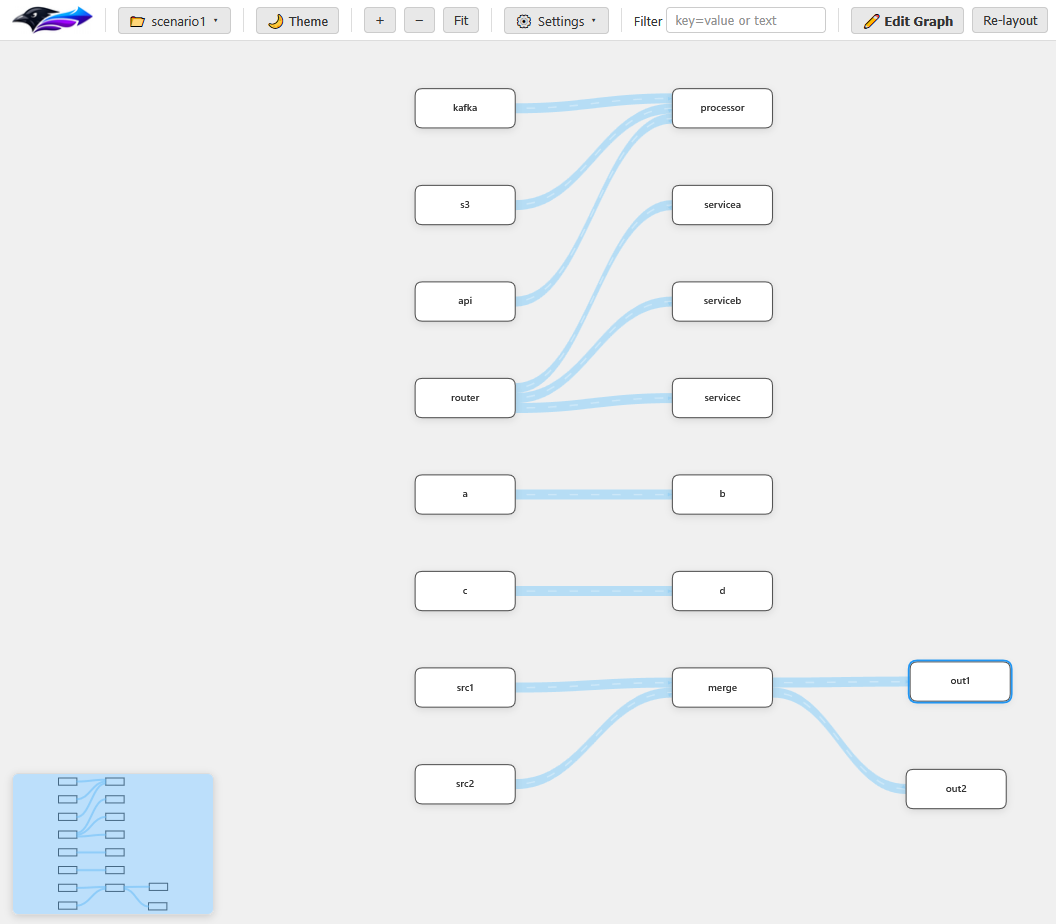Zoom out using the minus icon
1056x924 pixels.
pos(419,19)
